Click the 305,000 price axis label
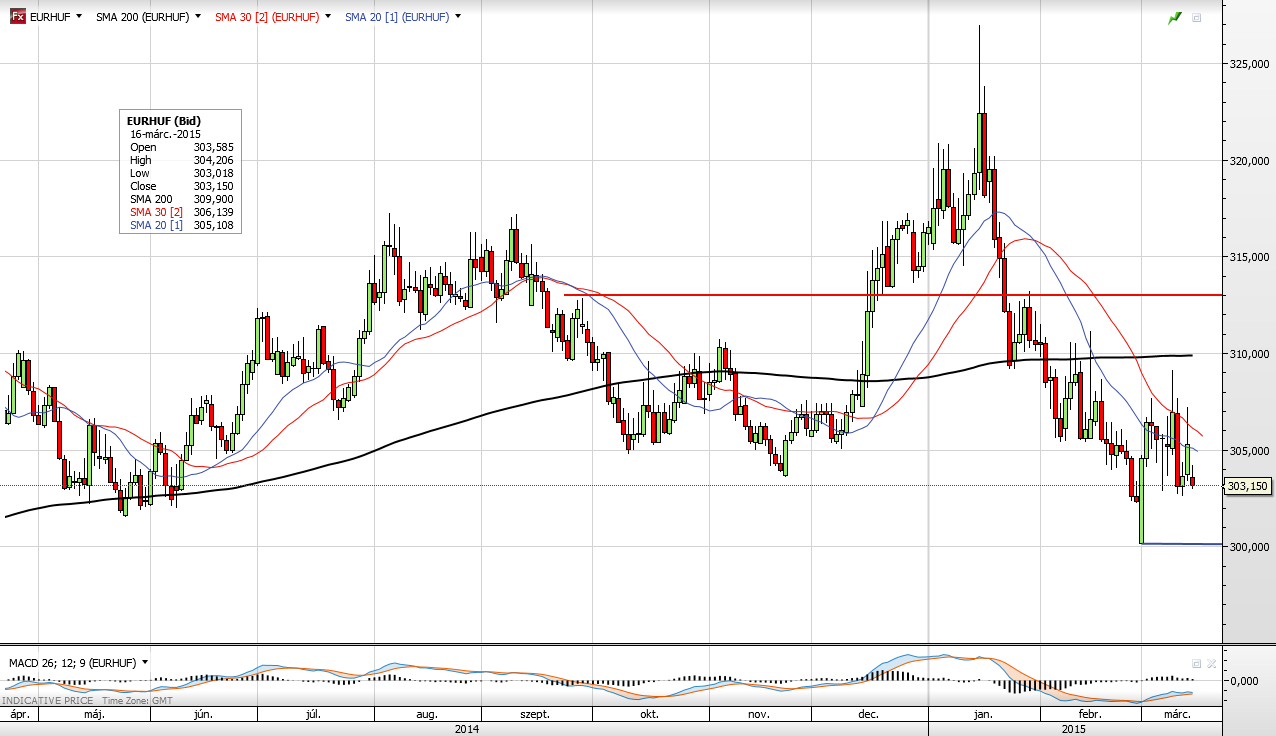 pyautogui.click(x=1248, y=451)
